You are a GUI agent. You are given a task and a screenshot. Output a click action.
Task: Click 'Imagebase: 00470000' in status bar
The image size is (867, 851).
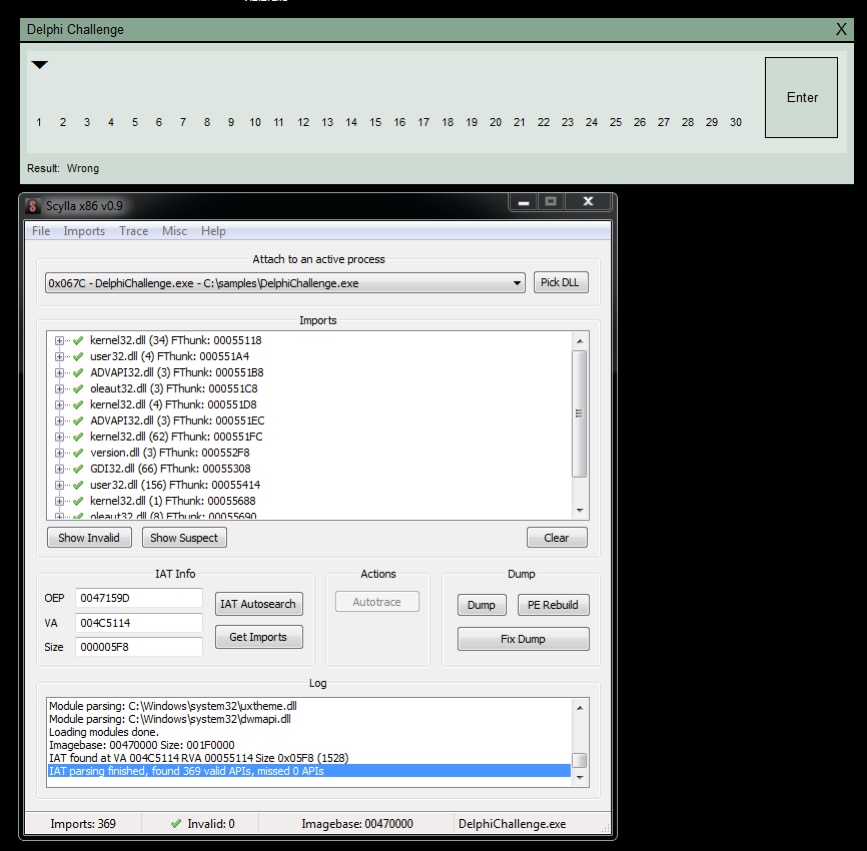pyautogui.click(x=357, y=824)
